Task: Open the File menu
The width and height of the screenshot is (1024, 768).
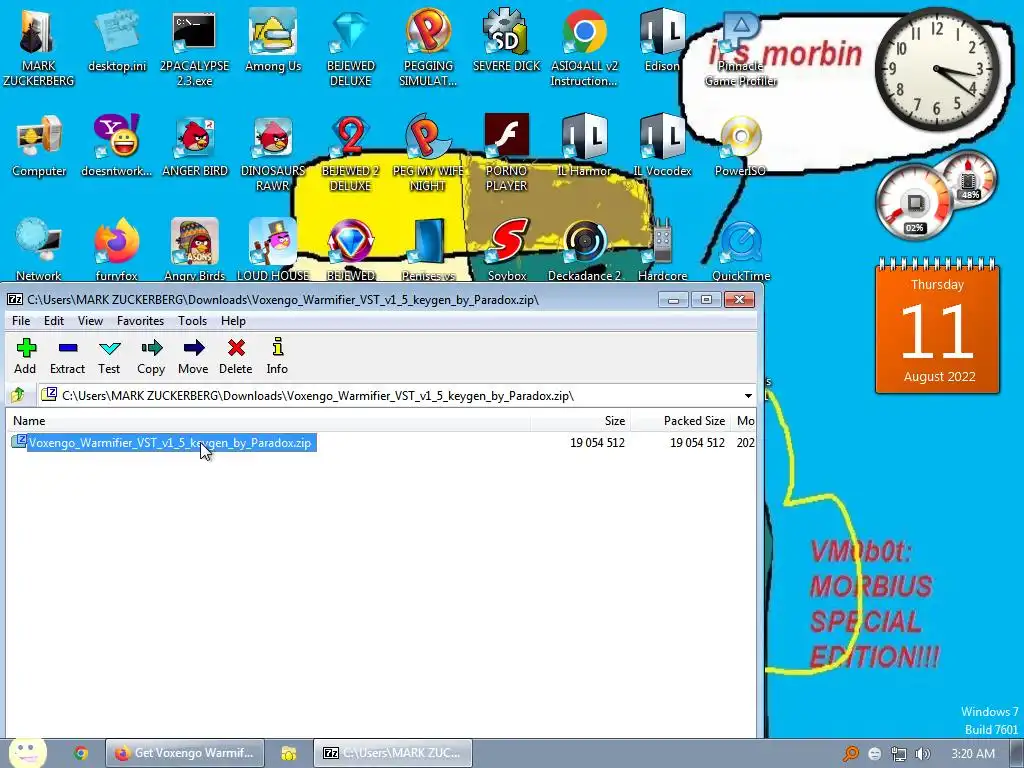Action: click(21, 321)
